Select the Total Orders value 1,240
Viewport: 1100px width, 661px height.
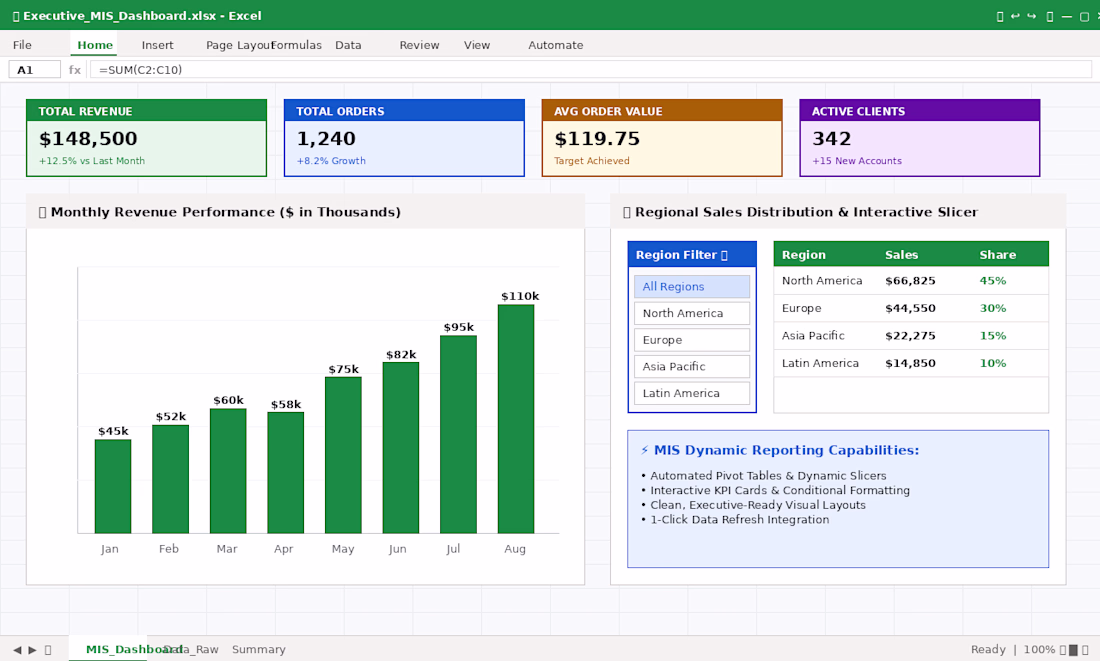coord(326,139)
